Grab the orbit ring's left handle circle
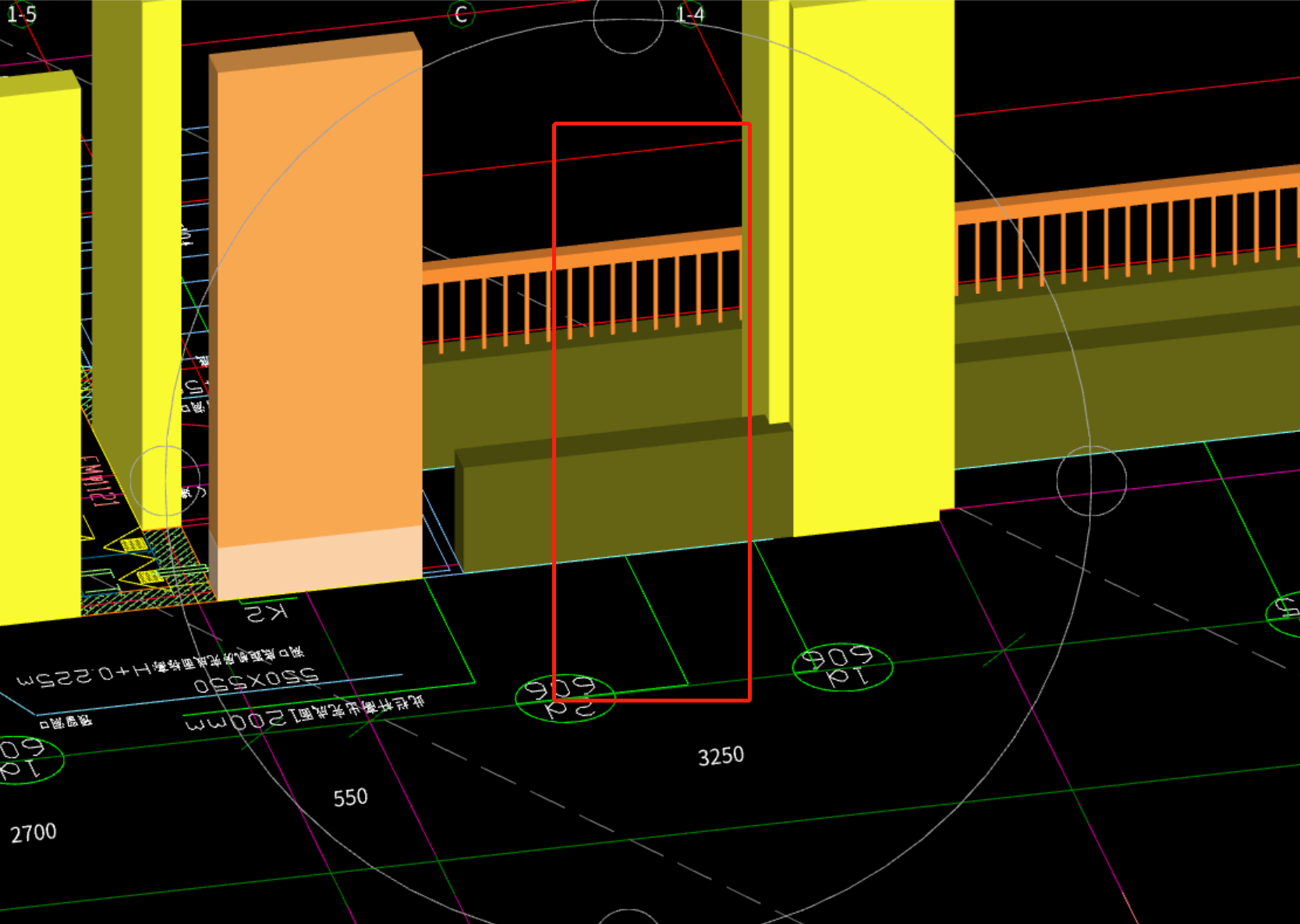Viewport: 1300px width, 924px height. coord(165,480)
